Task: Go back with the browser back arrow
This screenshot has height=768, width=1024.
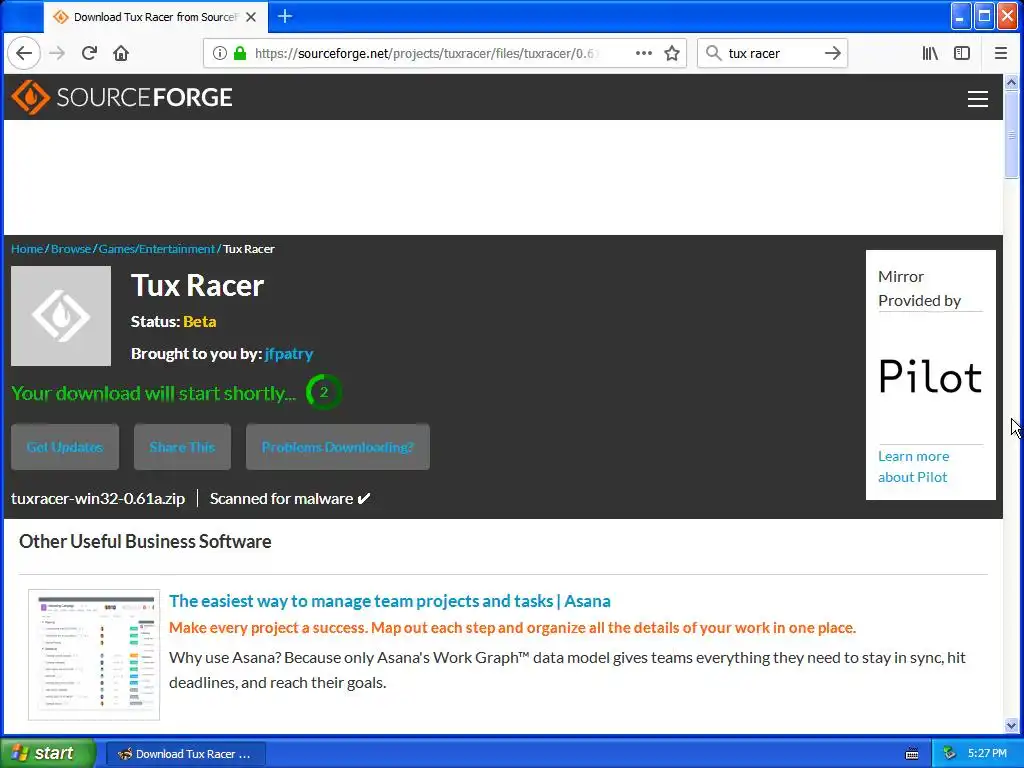Action: click(x=24, y=54)
